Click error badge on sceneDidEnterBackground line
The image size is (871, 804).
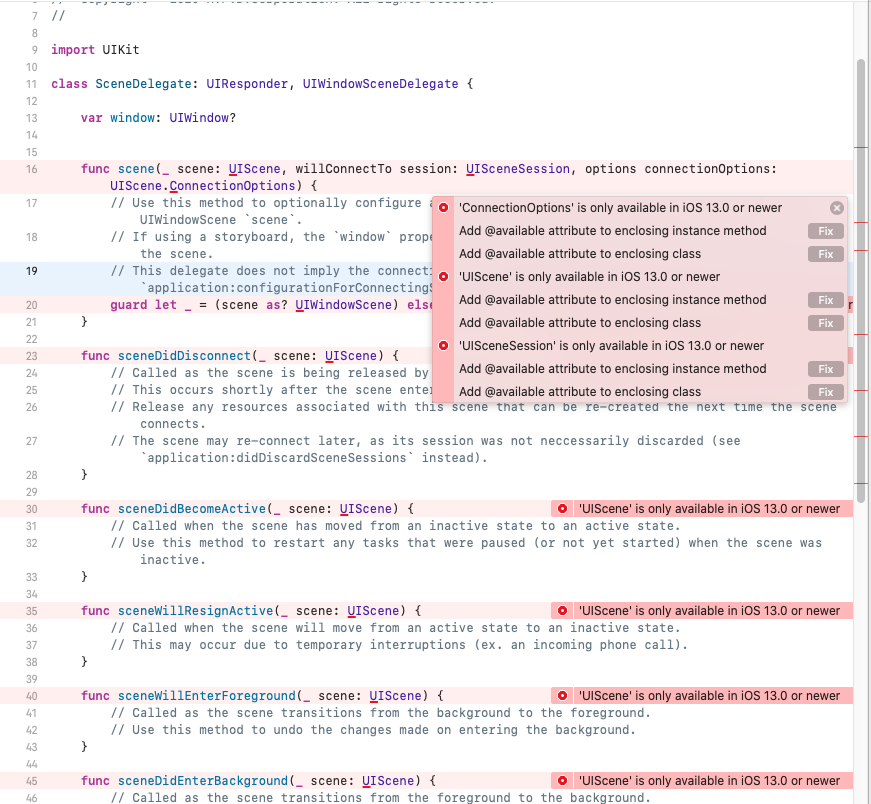click(560, 781)
